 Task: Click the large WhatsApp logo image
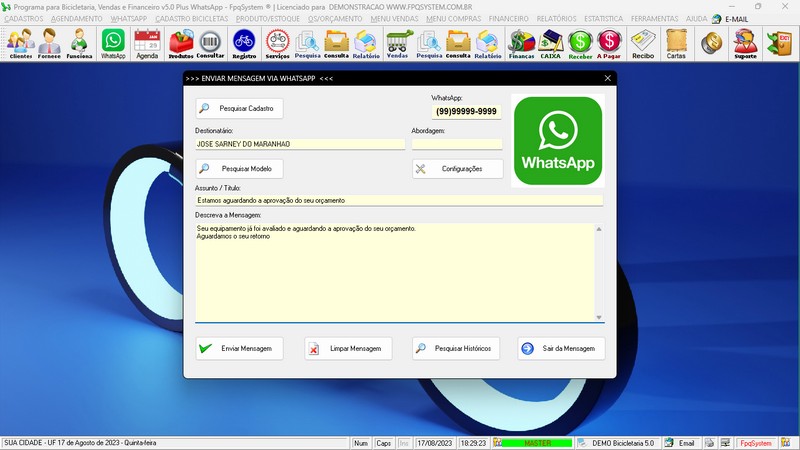558,141
